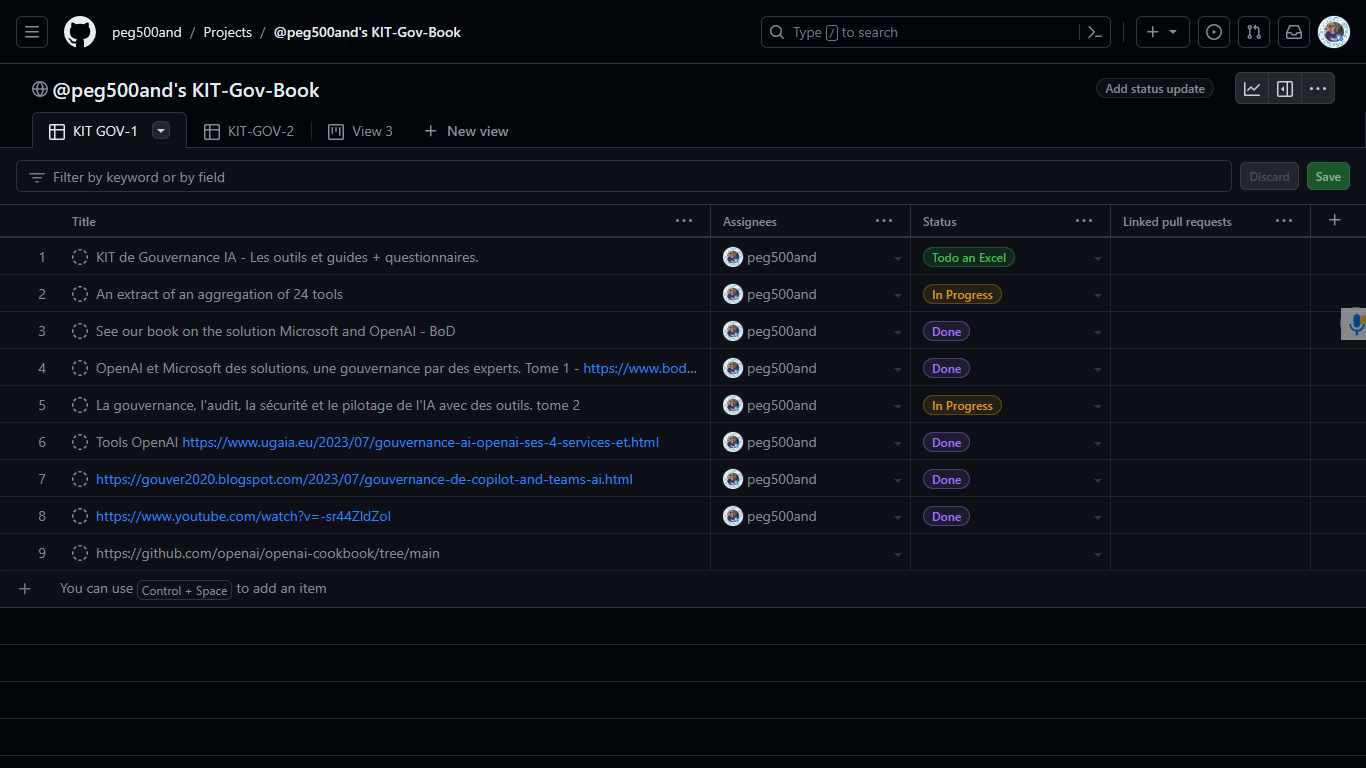This screenshot has height=768, width=1366.
Task: Open the user profile avatar menu
Action: click(x=1334, y=32)
